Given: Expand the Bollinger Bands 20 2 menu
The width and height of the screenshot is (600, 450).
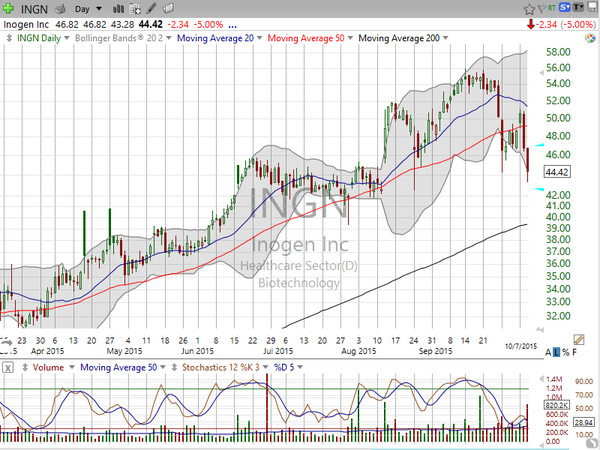Looking at the screenshot, I should [x=169, y=38].
